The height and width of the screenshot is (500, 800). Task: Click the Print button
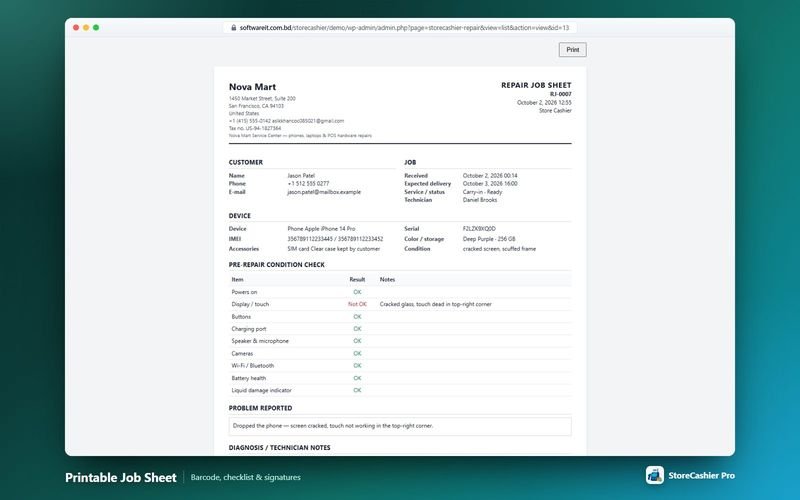click(x=572, y=49)
